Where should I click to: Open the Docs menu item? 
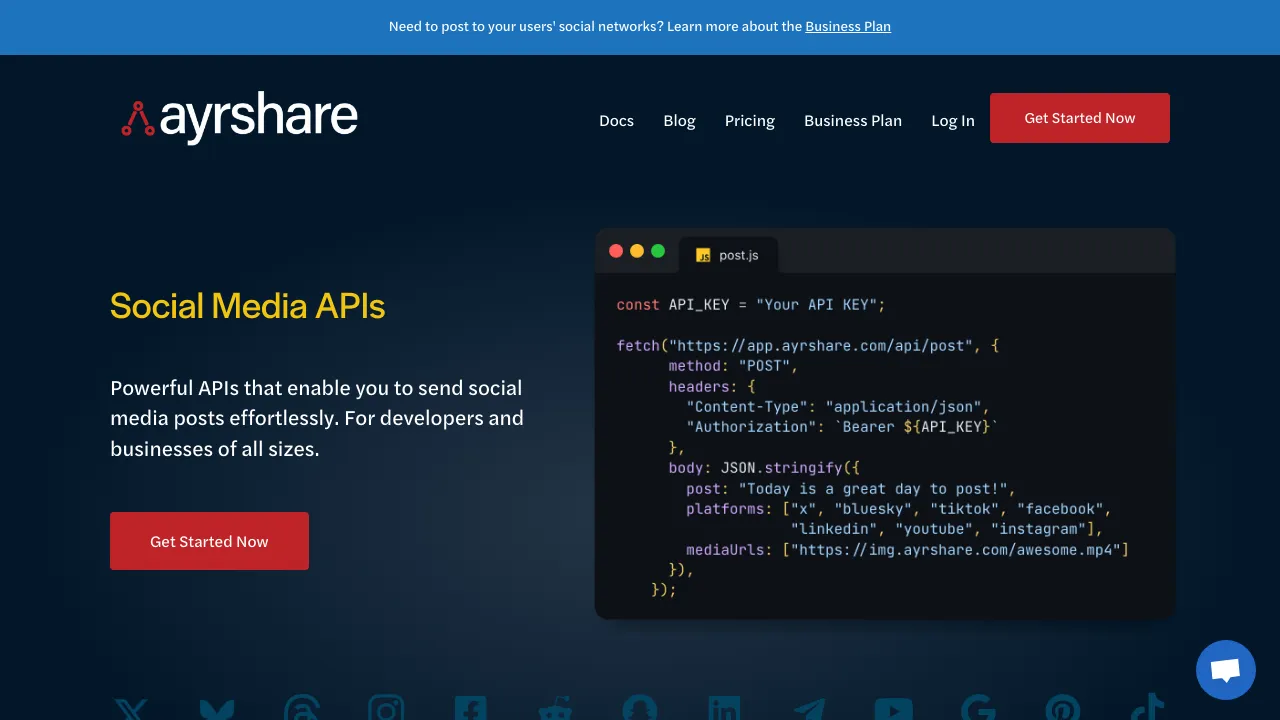(616, 120)
